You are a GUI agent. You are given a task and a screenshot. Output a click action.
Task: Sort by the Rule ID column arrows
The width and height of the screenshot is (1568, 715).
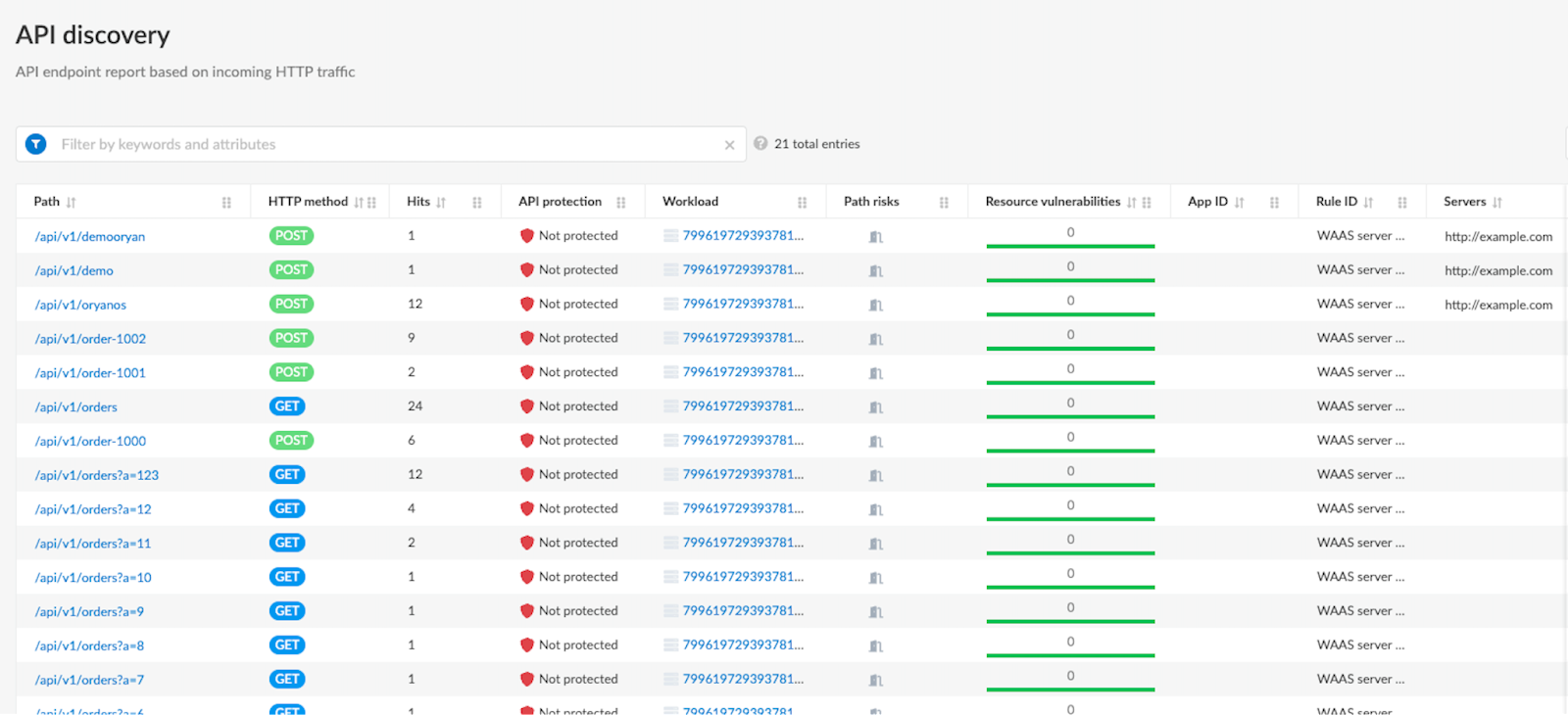click(x=1368, y=202)
